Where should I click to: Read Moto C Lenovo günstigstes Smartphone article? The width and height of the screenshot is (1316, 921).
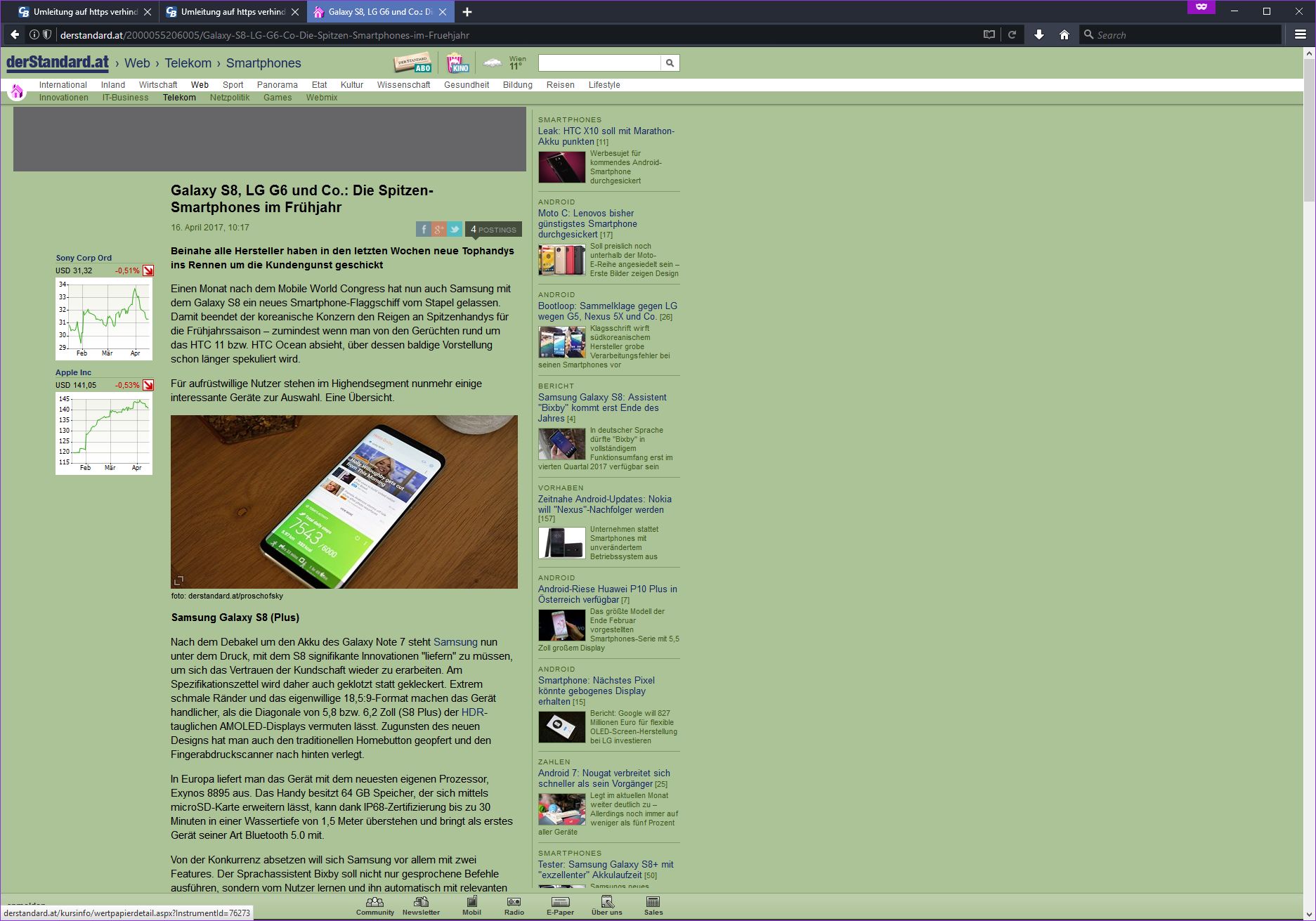(587, 223)
